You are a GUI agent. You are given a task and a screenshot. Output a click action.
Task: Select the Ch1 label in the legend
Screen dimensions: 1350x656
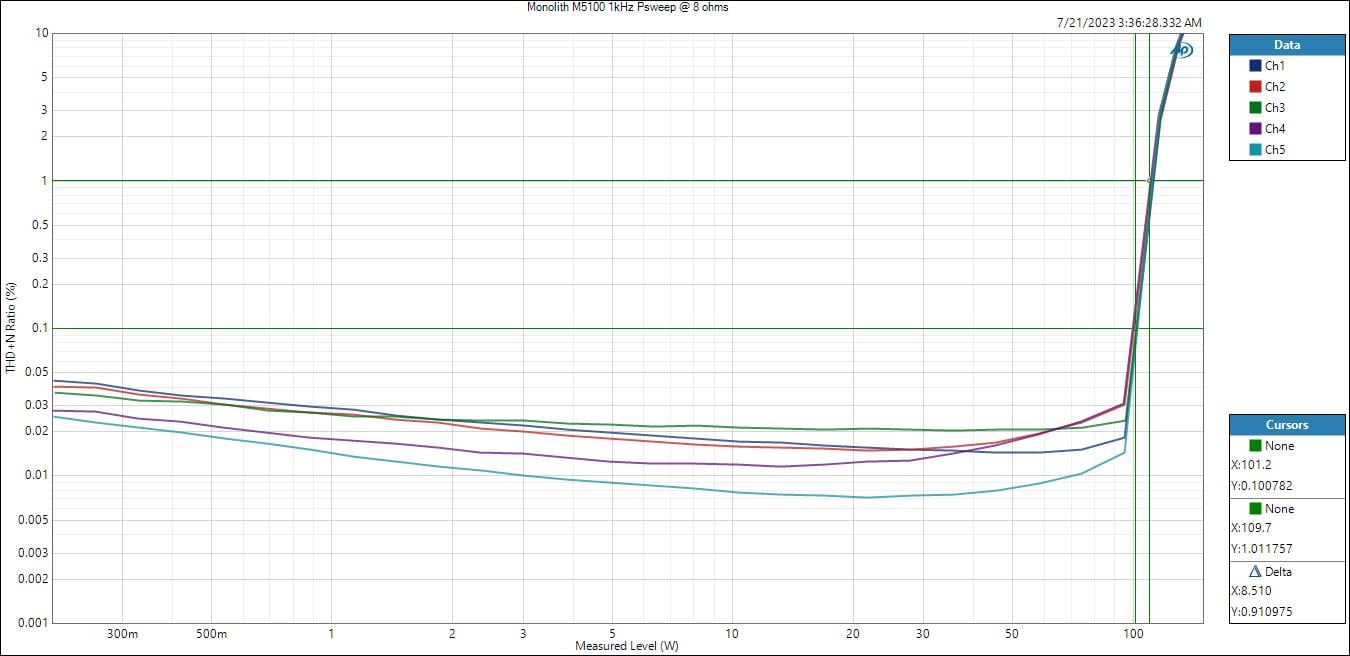tap(1275, 65)
